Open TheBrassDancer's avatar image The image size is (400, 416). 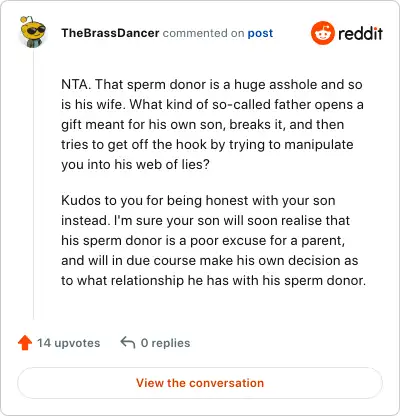pos(33,32)
